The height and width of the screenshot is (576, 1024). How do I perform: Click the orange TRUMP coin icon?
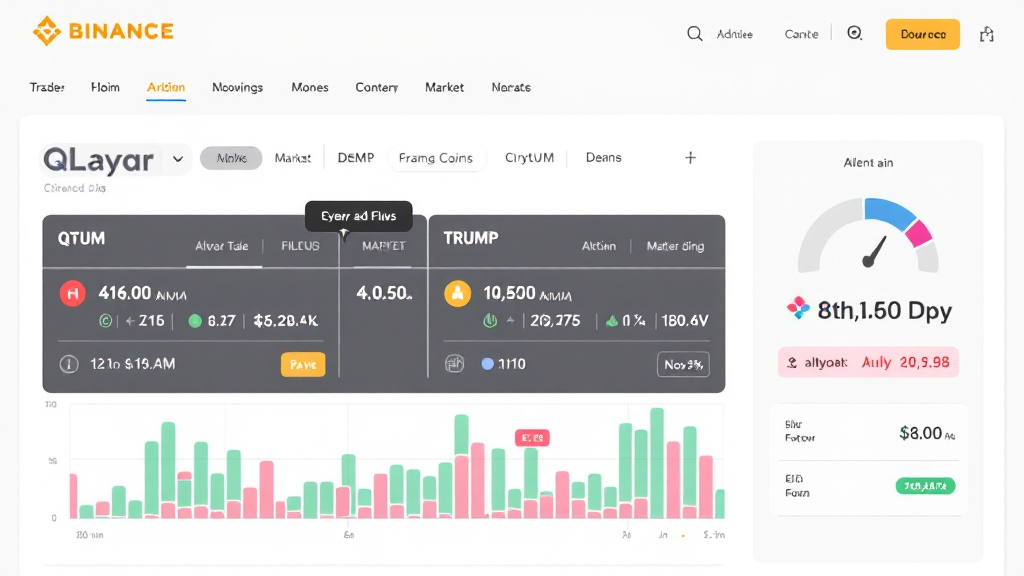pyautogui.click(x=457, y=293)
